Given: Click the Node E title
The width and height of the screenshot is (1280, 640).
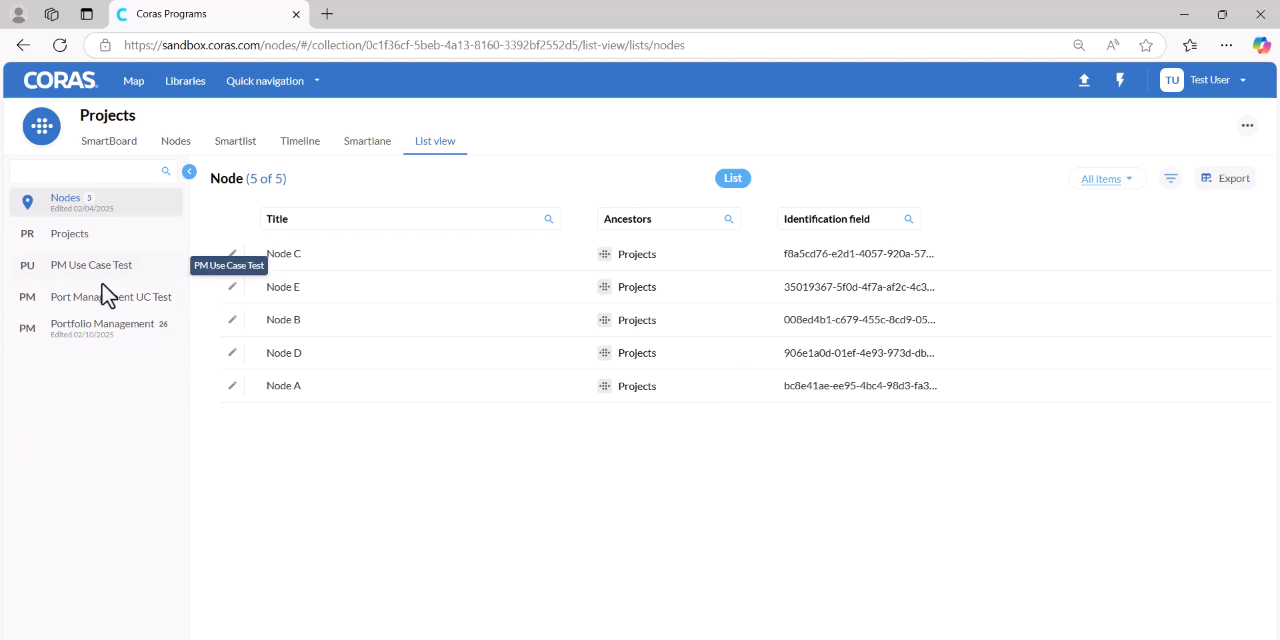Looking at the screenshot, I should (x=283, y=287).
